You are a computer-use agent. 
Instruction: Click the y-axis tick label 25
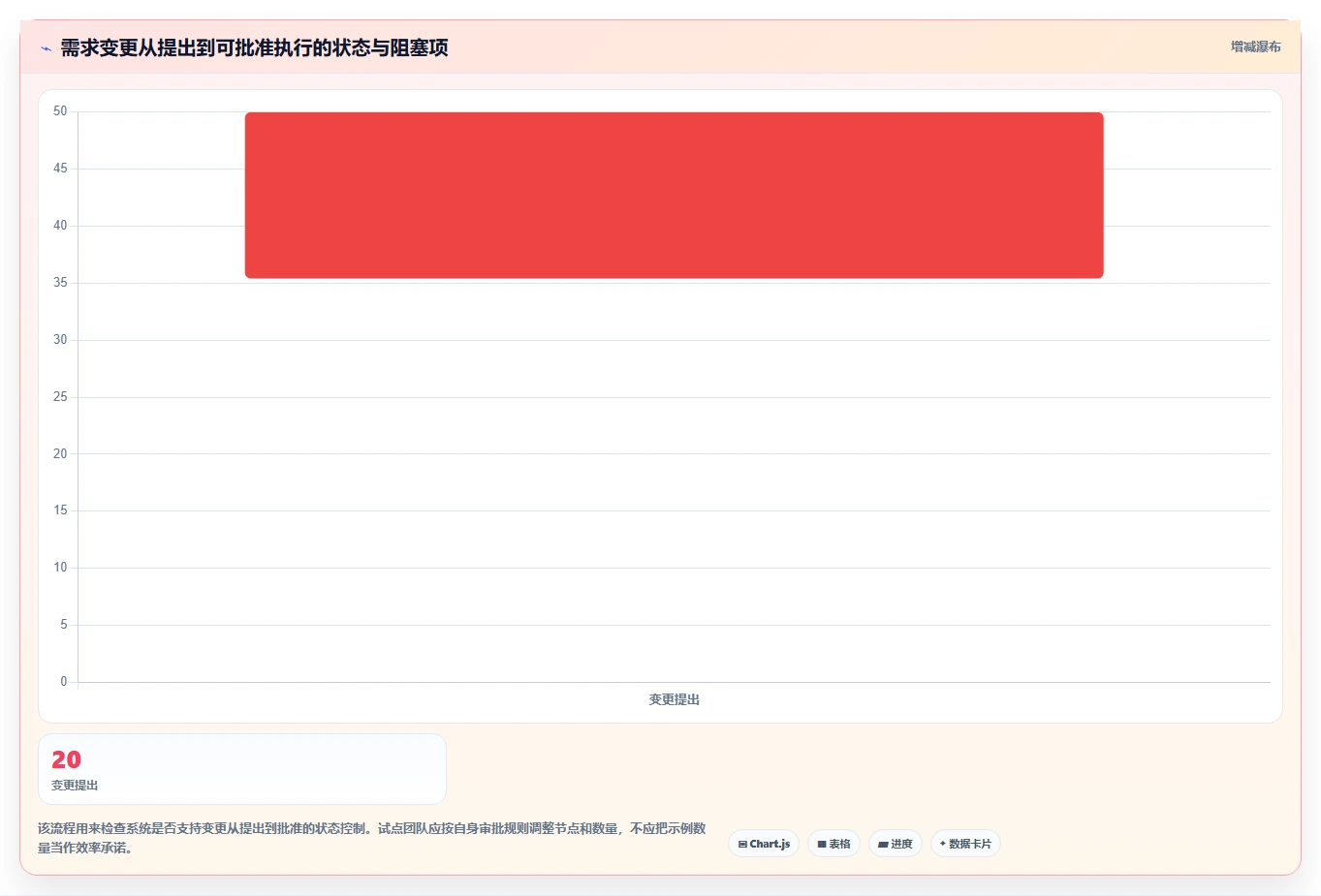pyautogui.click(x=60, y=397)
